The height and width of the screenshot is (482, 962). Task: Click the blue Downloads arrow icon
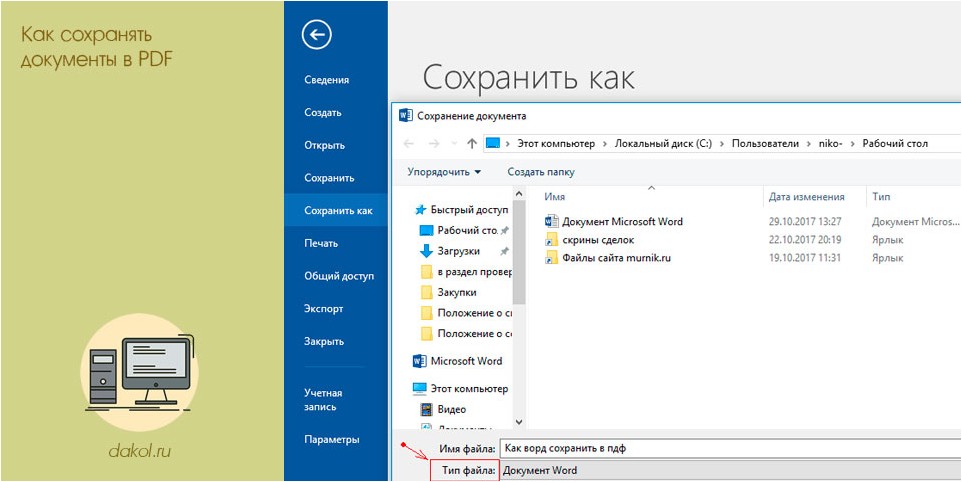[426, 251]
